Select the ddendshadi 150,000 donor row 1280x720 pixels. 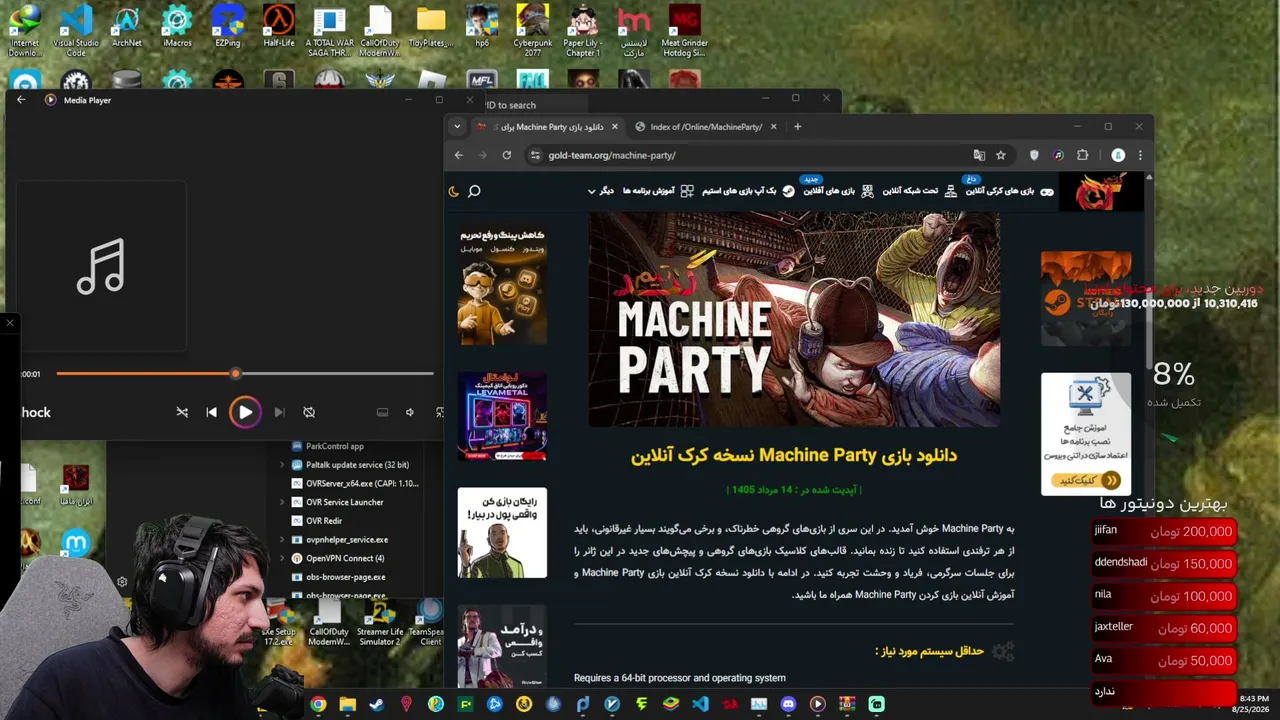pyautogui.click(x=1164, y=563)
